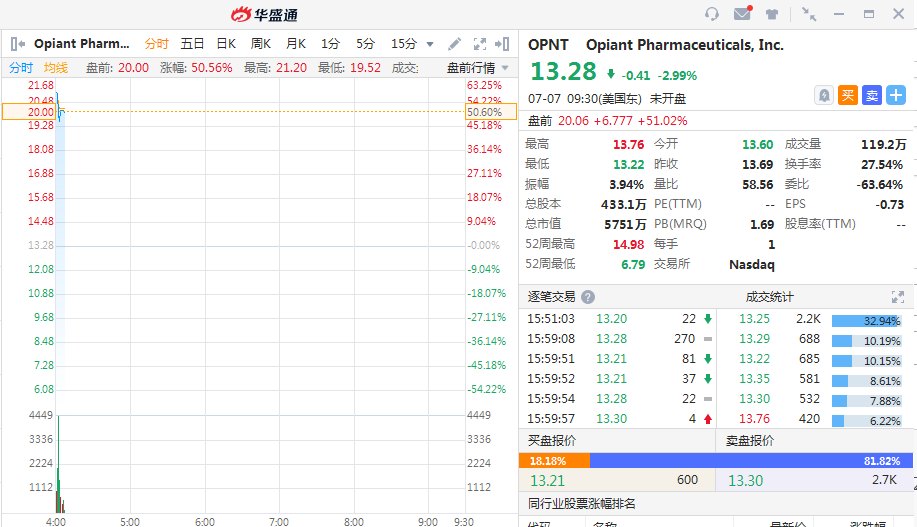The width and height of the screenshot is (917, 527).
Task: Open customer service headset icon
Action: click(712, 14)
